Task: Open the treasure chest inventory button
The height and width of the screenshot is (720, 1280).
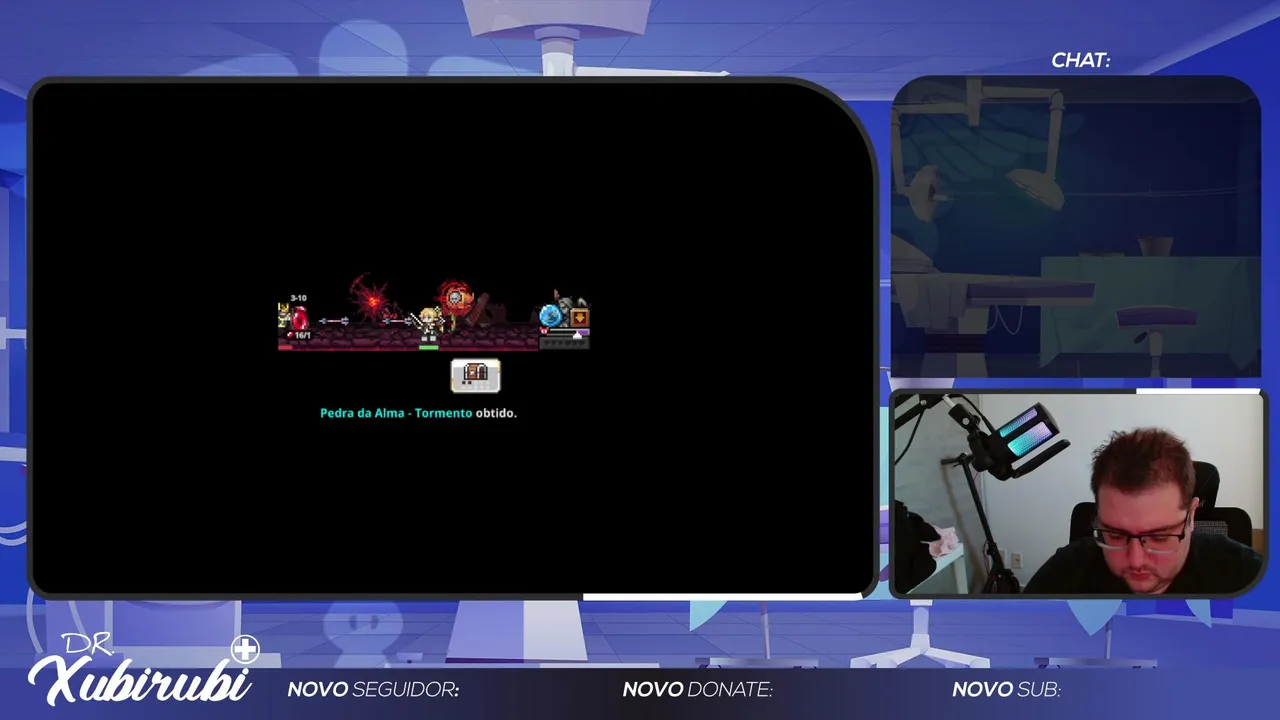Action: (x=475, y=375)
